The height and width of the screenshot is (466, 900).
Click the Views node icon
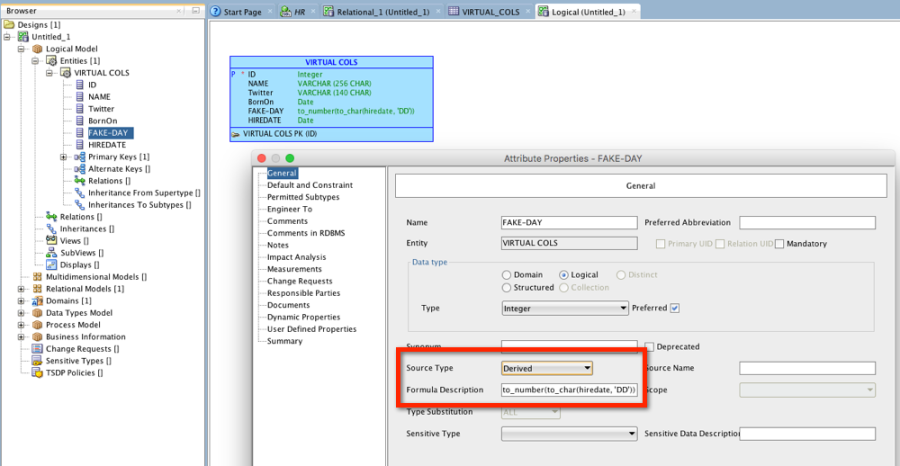pos(51,240)
